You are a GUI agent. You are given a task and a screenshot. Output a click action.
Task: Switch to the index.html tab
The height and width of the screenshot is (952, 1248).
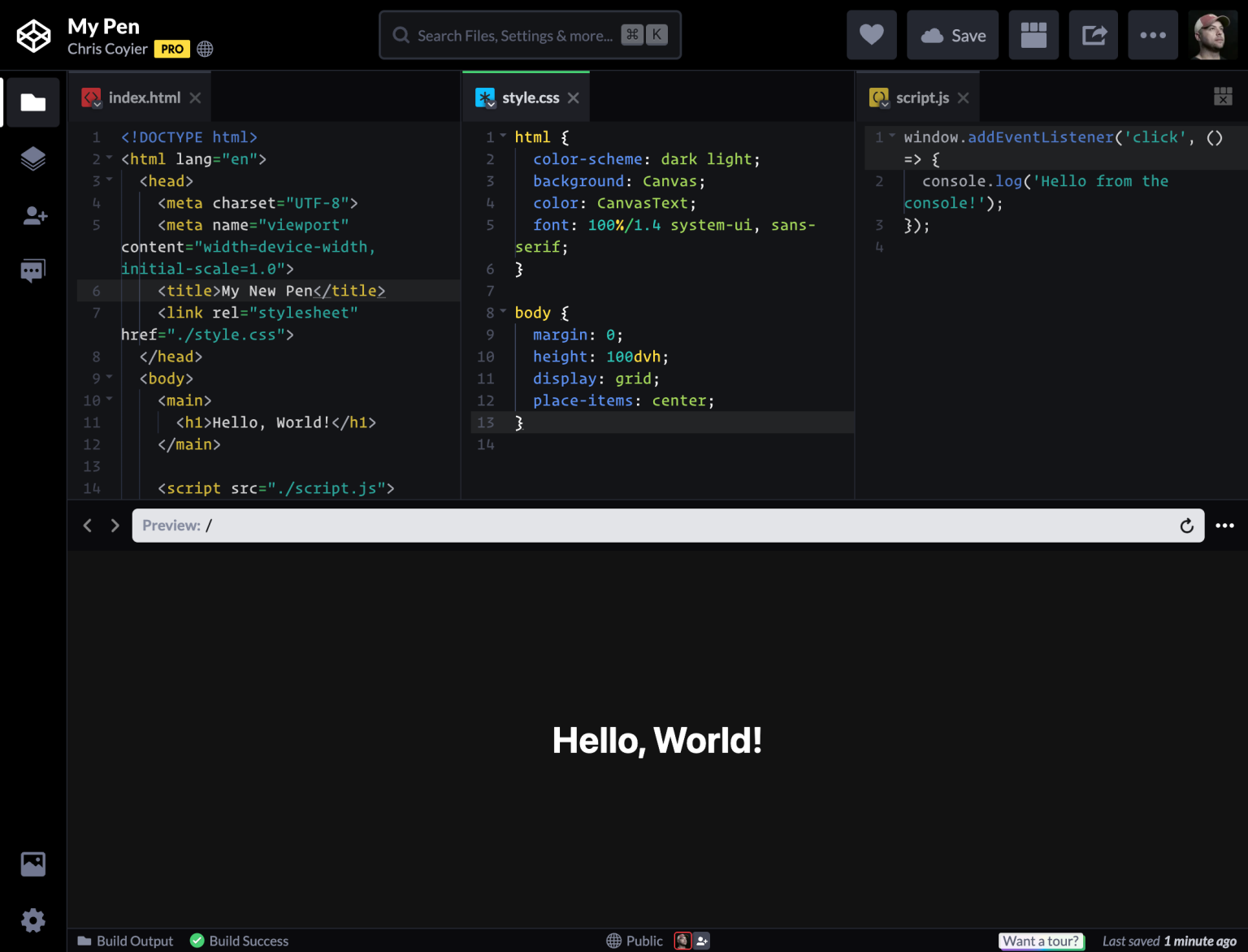click(145, 97)
